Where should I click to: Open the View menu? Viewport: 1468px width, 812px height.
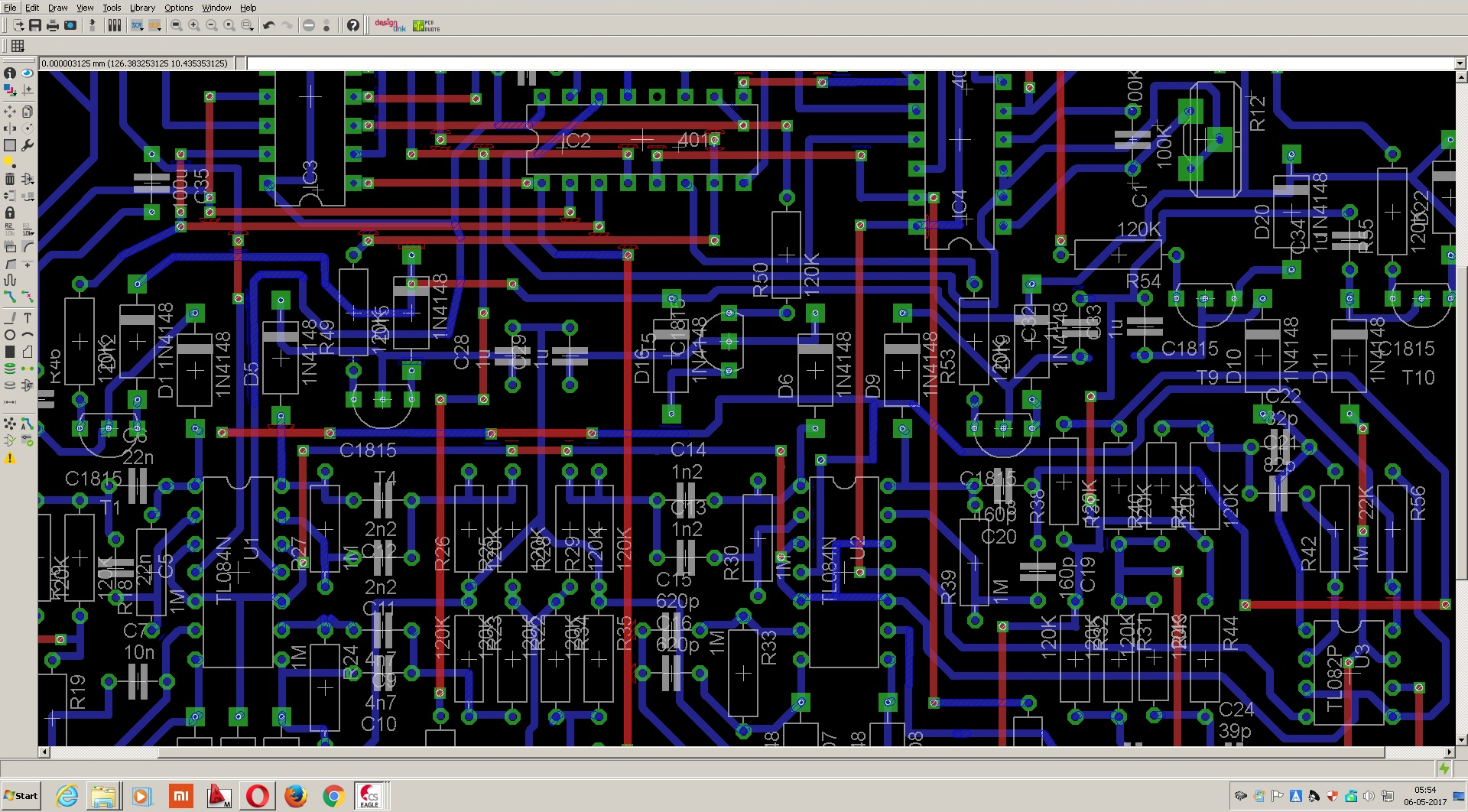point(85,8)
